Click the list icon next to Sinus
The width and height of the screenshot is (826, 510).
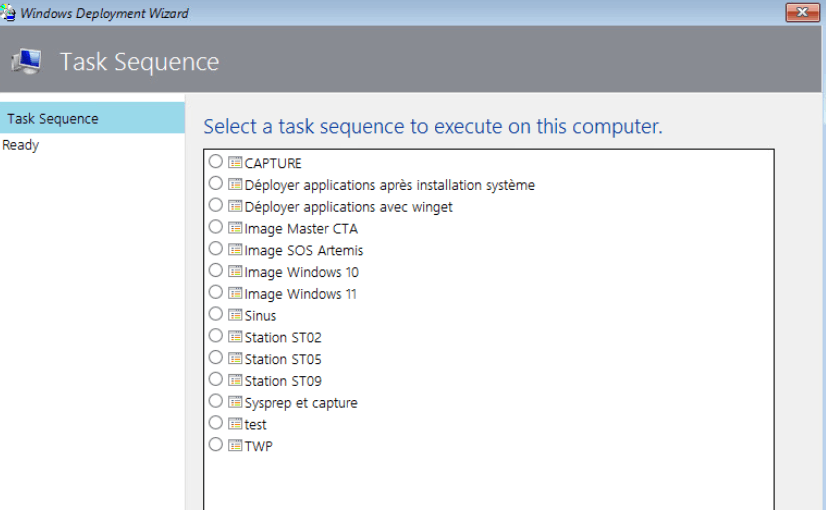235,315
